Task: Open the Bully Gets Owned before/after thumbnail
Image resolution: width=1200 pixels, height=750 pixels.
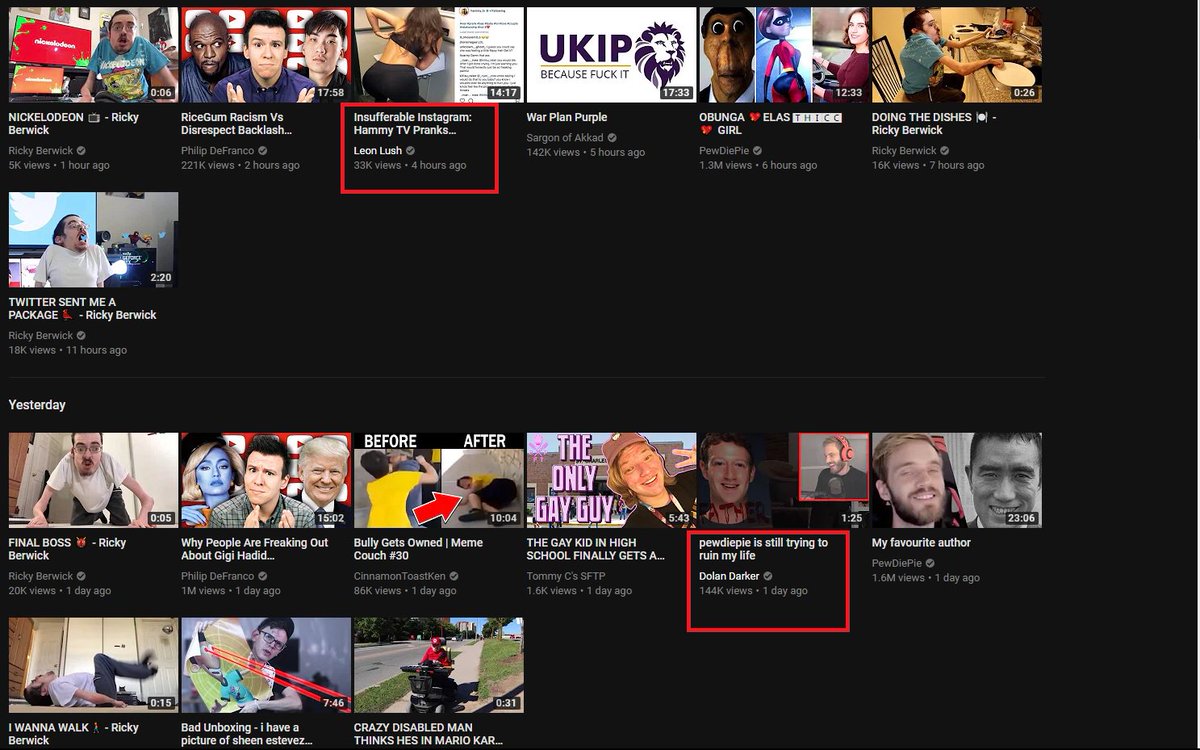Action: [x=439, y=480]
